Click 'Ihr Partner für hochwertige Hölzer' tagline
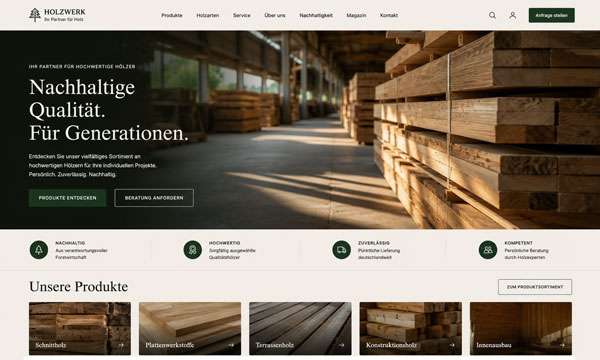Image resolution: width=600 pixels, height=360 pixels. [82, 67]
